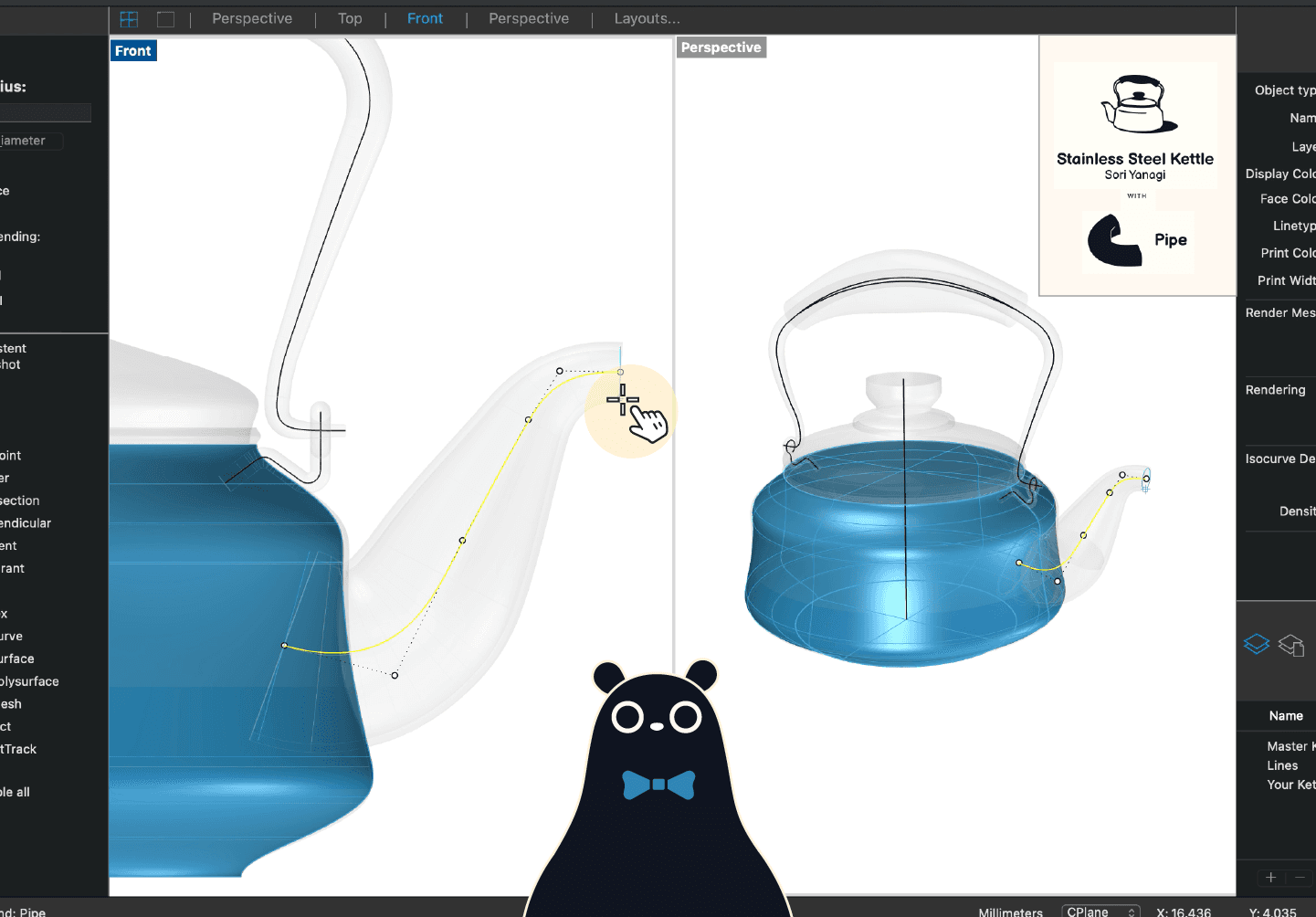Click the Print Width property label
The image size is (1316, 917).
pos(1286,280)
